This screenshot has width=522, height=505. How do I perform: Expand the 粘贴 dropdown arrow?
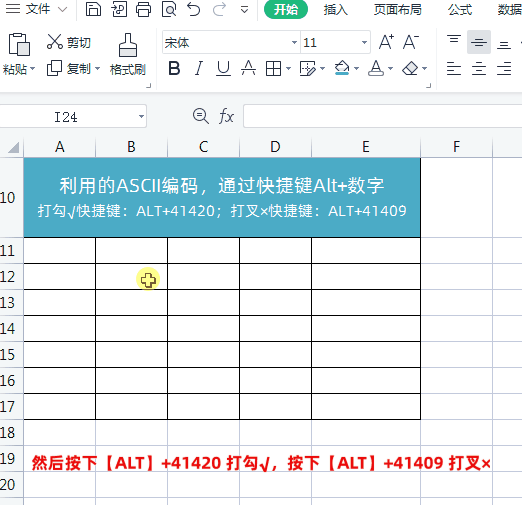pos(32,69)
